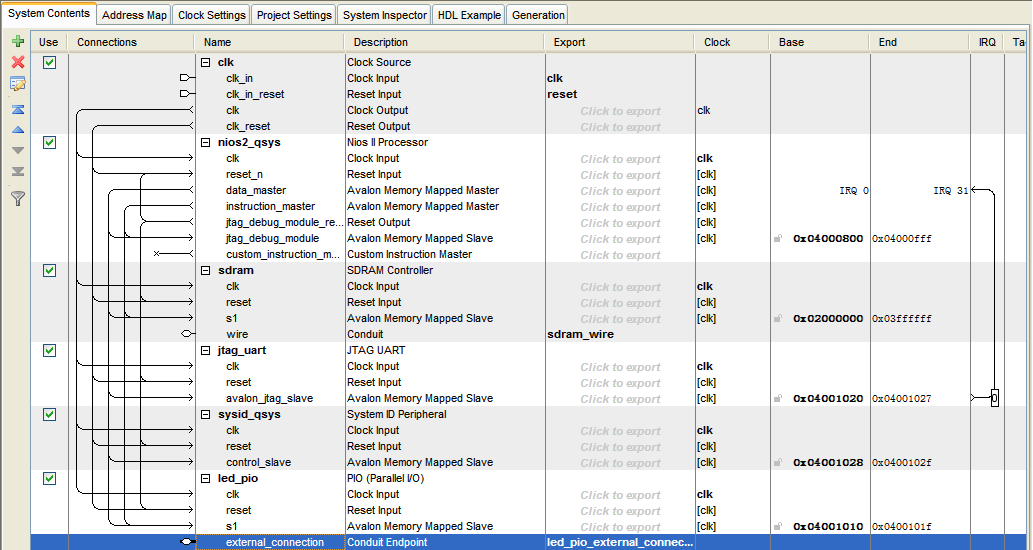Select the jtag_debug_module interface row
Viewport: 1033px width, 550px height.
coord(272,238)
